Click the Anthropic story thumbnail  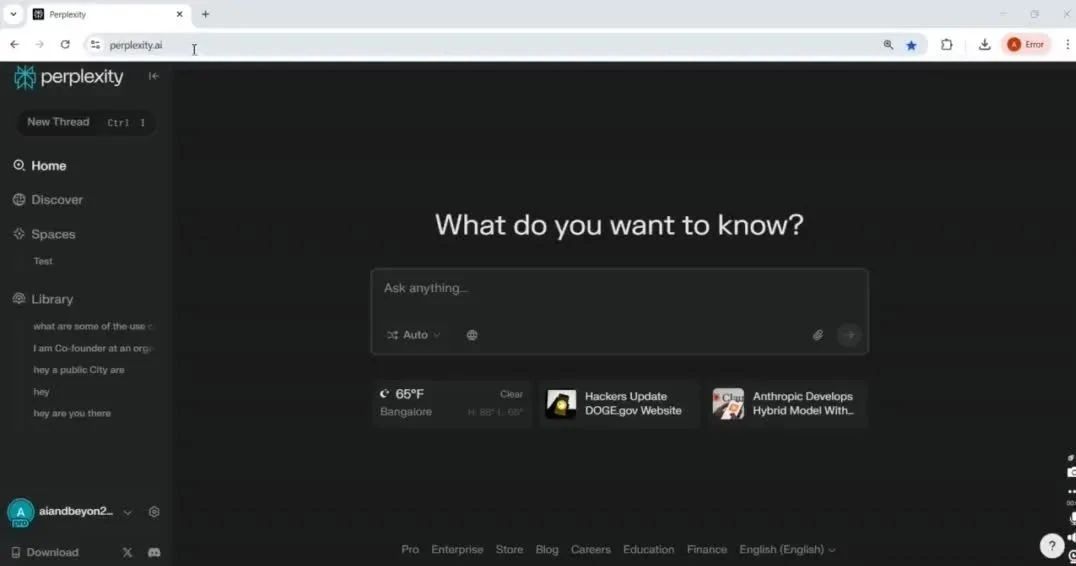click(x=728, y=403)
